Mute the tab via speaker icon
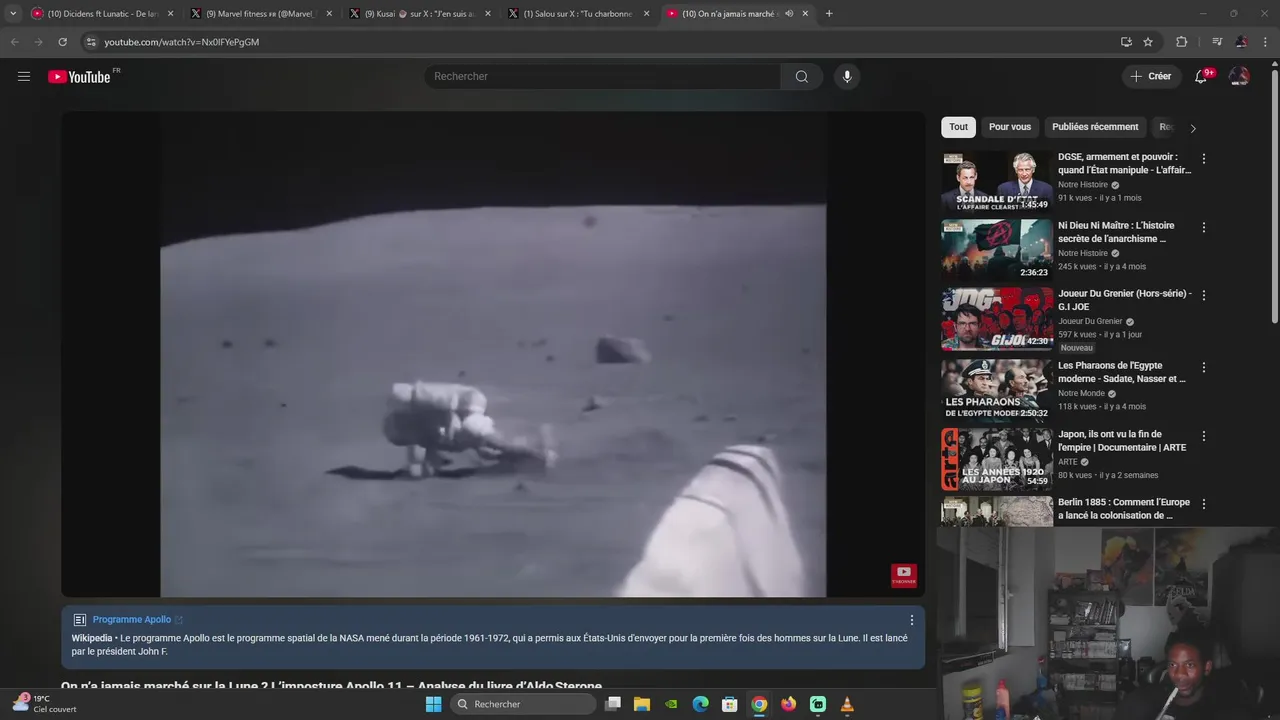The height and width of the screenshot is (720, 1280). click(789, 14)
